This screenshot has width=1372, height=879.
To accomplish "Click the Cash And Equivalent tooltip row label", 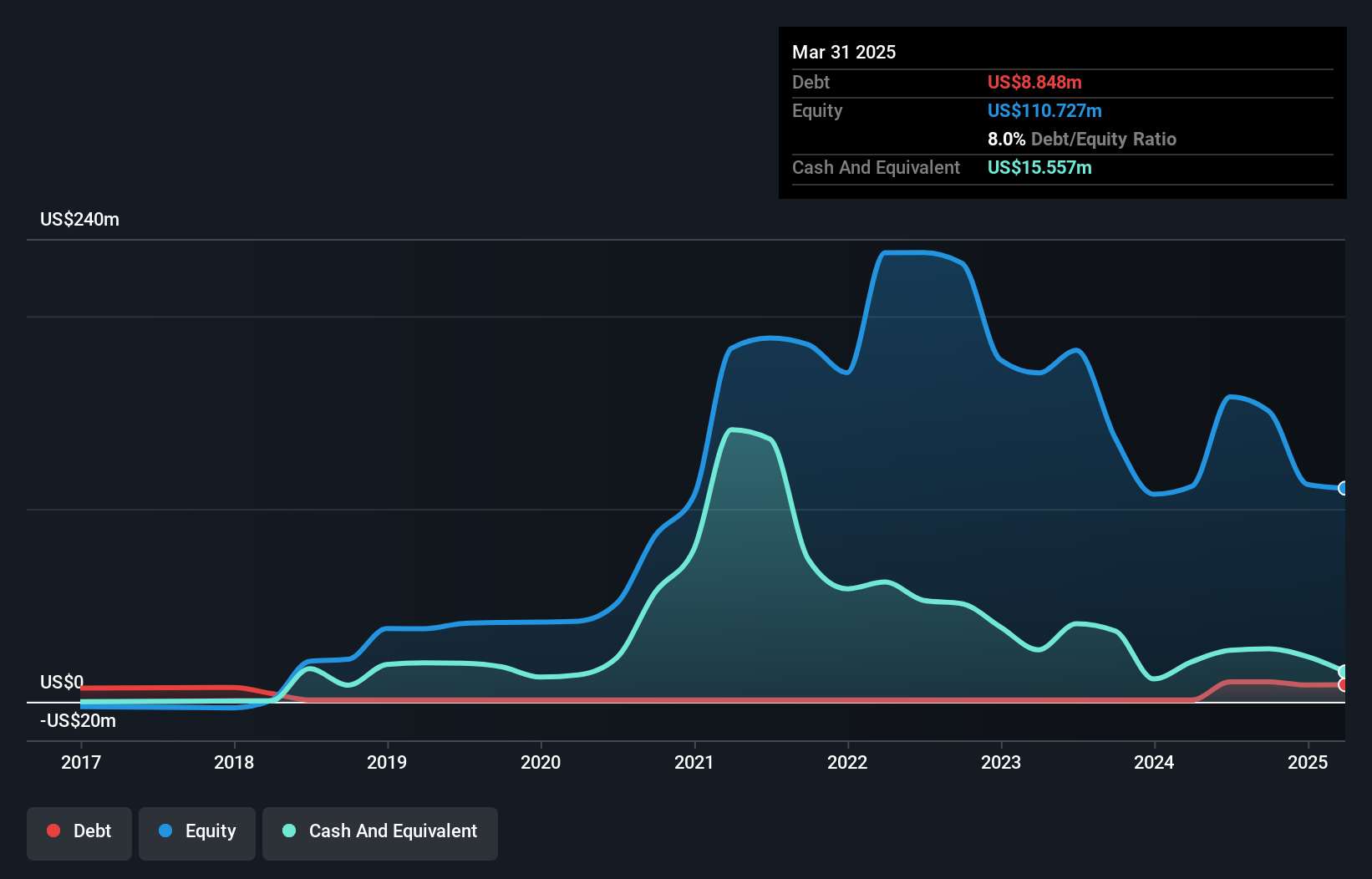I will click(876, 167).
